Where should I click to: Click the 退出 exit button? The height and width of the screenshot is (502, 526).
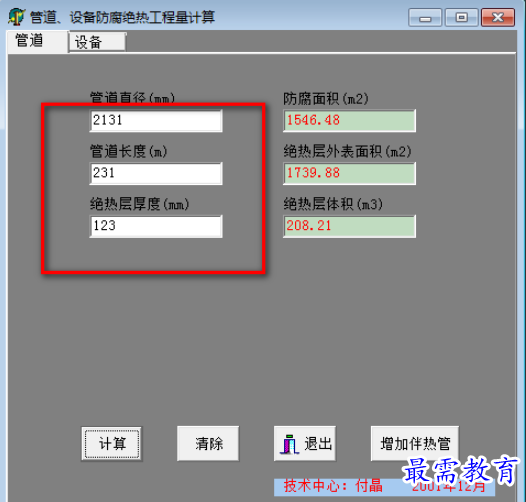[x=305, y=444]
